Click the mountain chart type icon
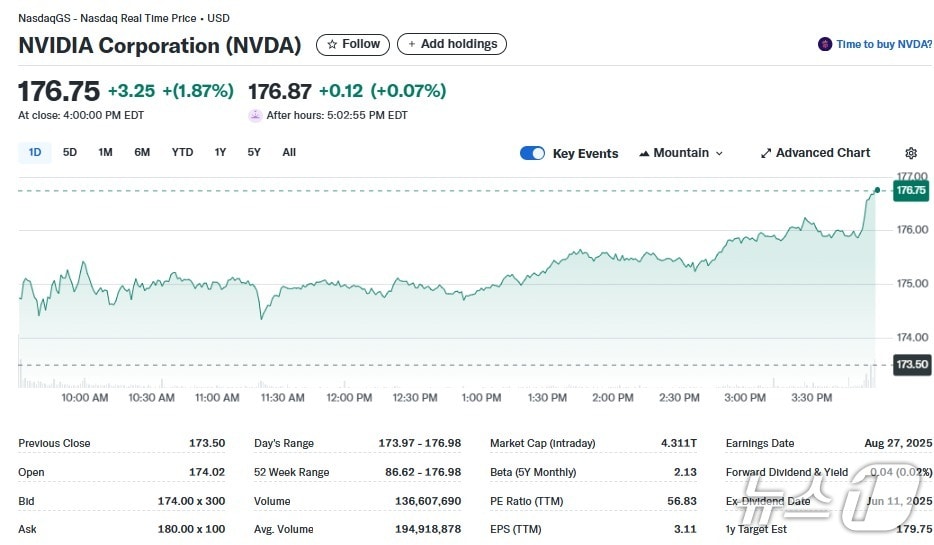The width and height of the screenshot is (934, 545). 644,153
